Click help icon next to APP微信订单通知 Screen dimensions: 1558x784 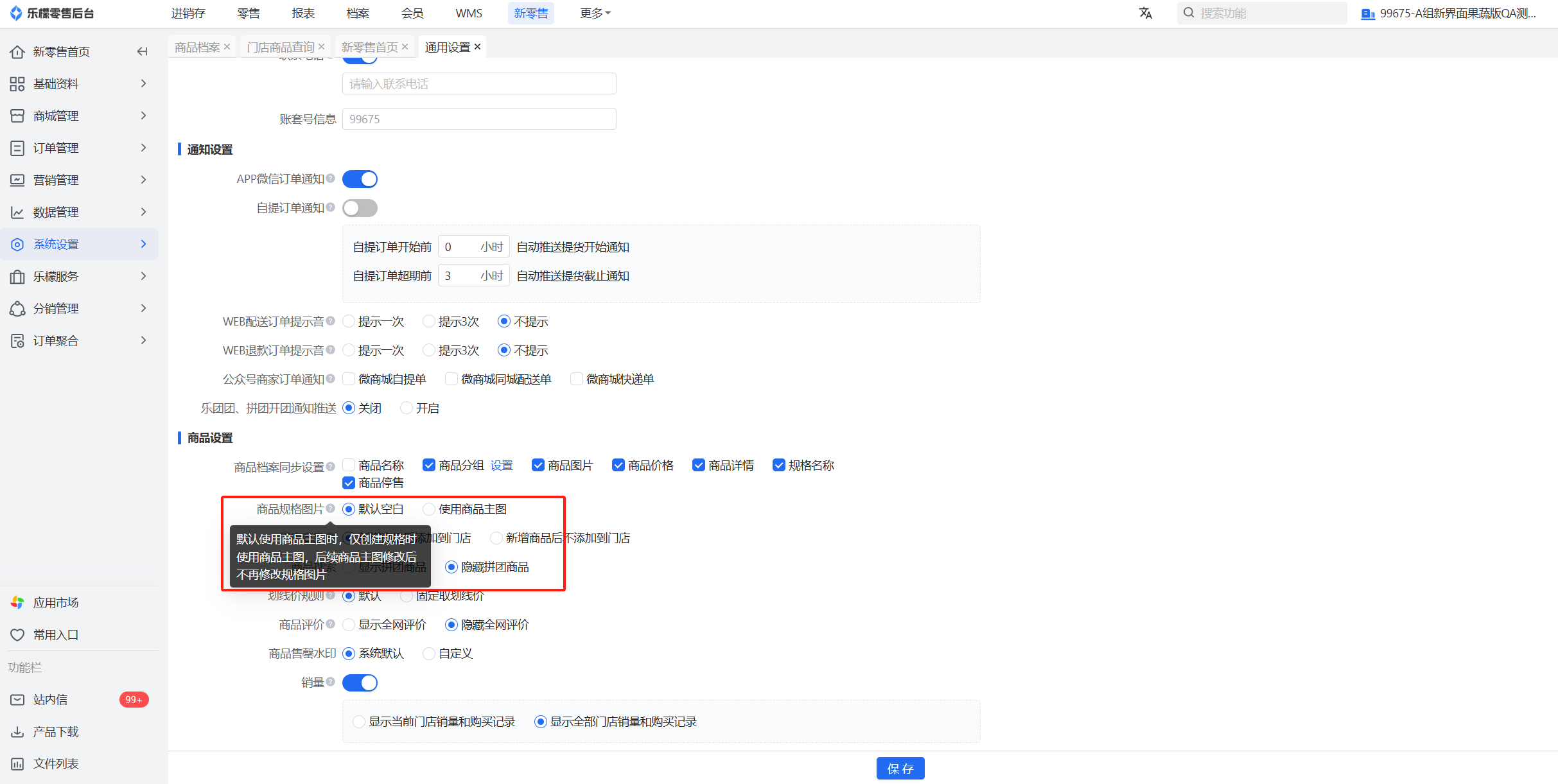point(330,179)
